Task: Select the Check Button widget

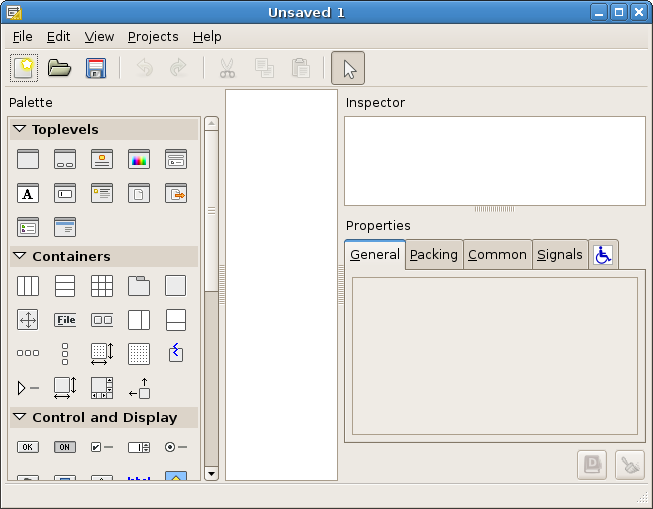Action: click(x=102, y=447)
